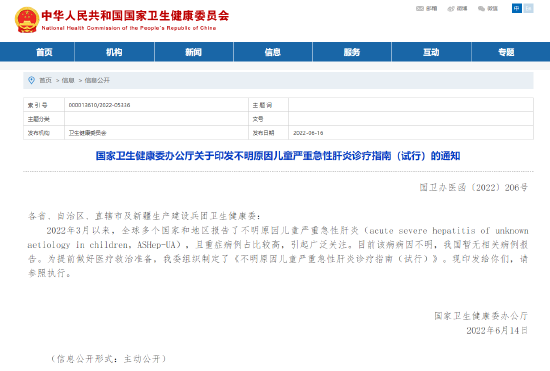Open 首页 in the blue navigation bar

click(44, 52)
